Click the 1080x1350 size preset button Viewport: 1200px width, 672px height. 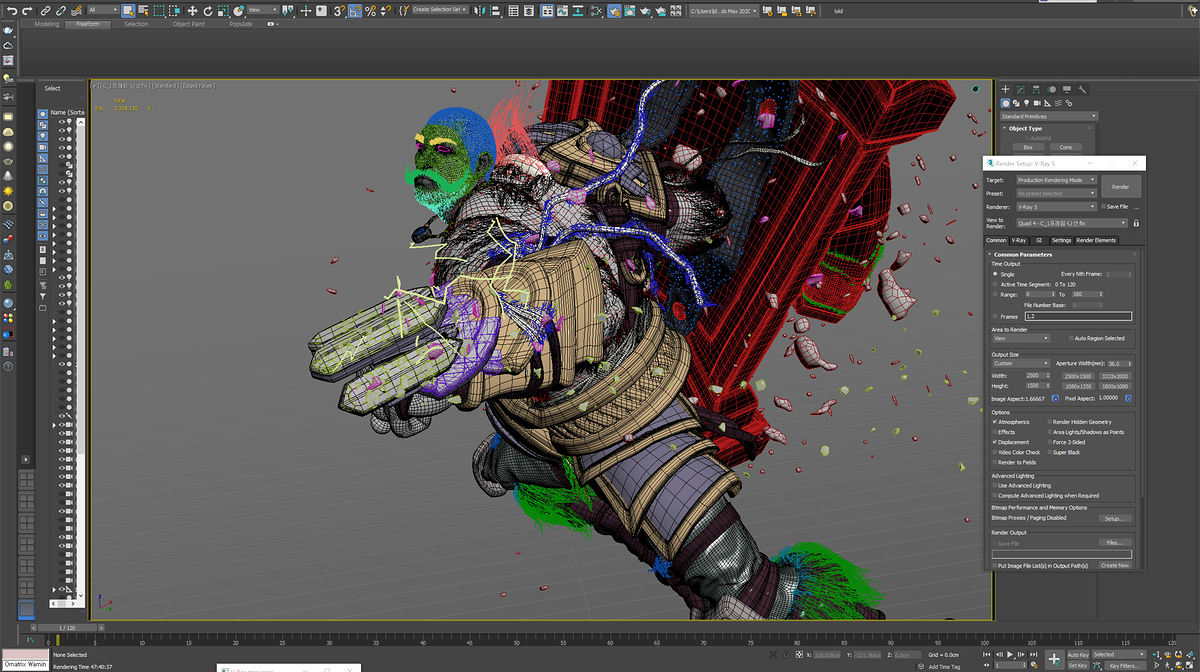(x=1078, y=385)
